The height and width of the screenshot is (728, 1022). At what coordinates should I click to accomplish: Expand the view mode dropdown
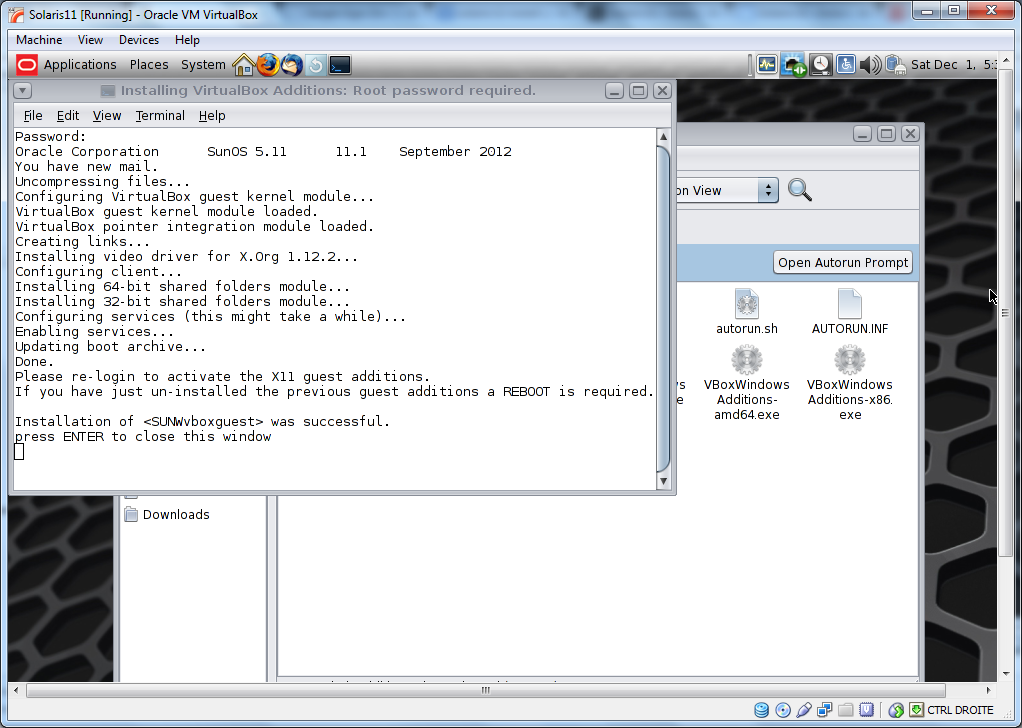pyautogui.click(x=767, y=190)
